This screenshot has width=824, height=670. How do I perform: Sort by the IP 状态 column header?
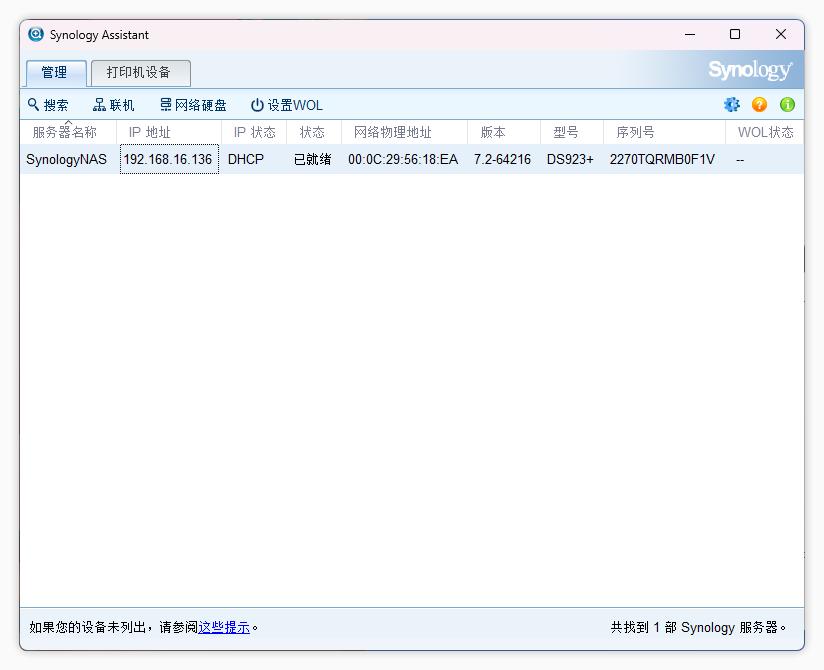(254, 132)
